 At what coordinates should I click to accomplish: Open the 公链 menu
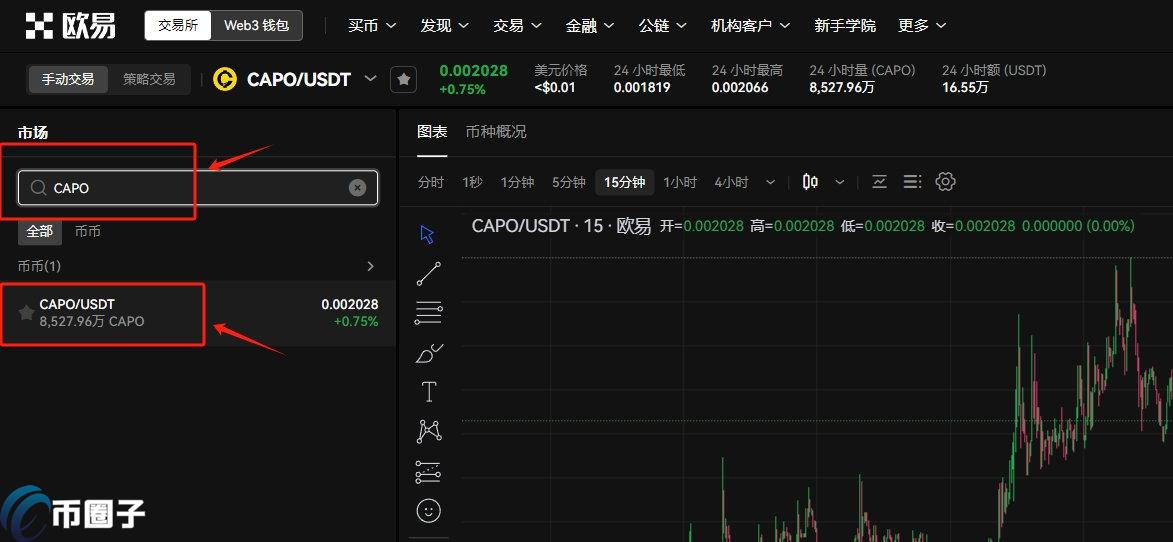[662, 25]
